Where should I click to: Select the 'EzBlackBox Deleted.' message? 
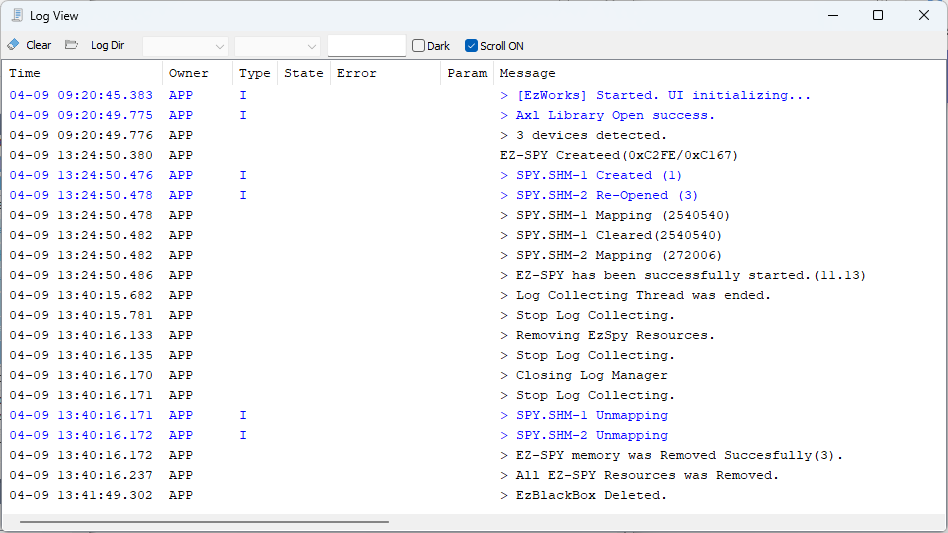pos(583,495)
